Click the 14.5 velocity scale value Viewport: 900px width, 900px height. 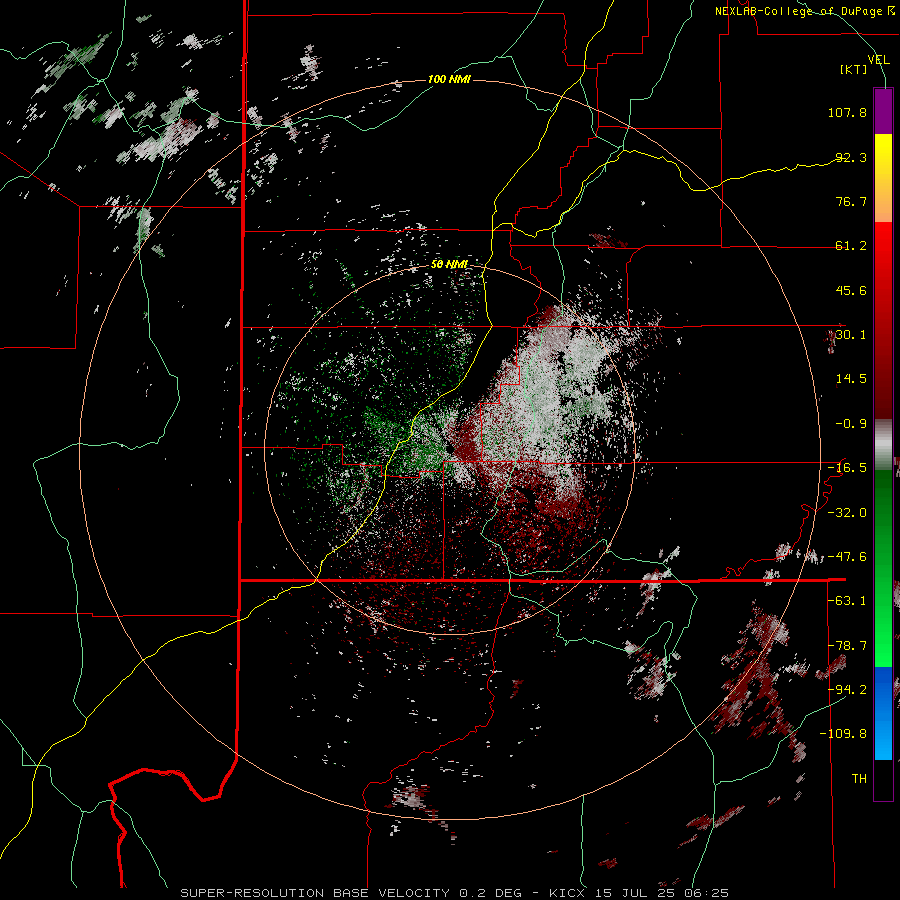[851, 379]
